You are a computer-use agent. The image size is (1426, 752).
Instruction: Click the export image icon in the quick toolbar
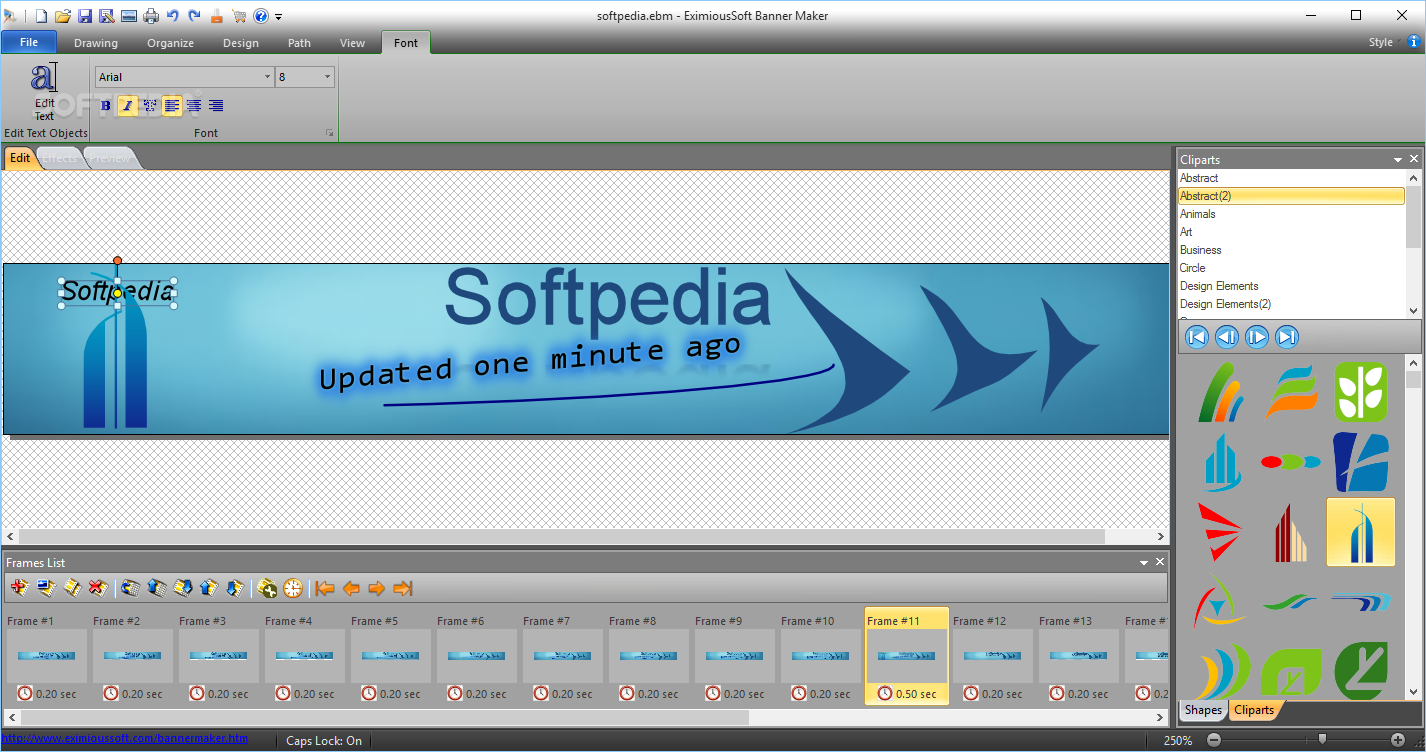[129, 16]
